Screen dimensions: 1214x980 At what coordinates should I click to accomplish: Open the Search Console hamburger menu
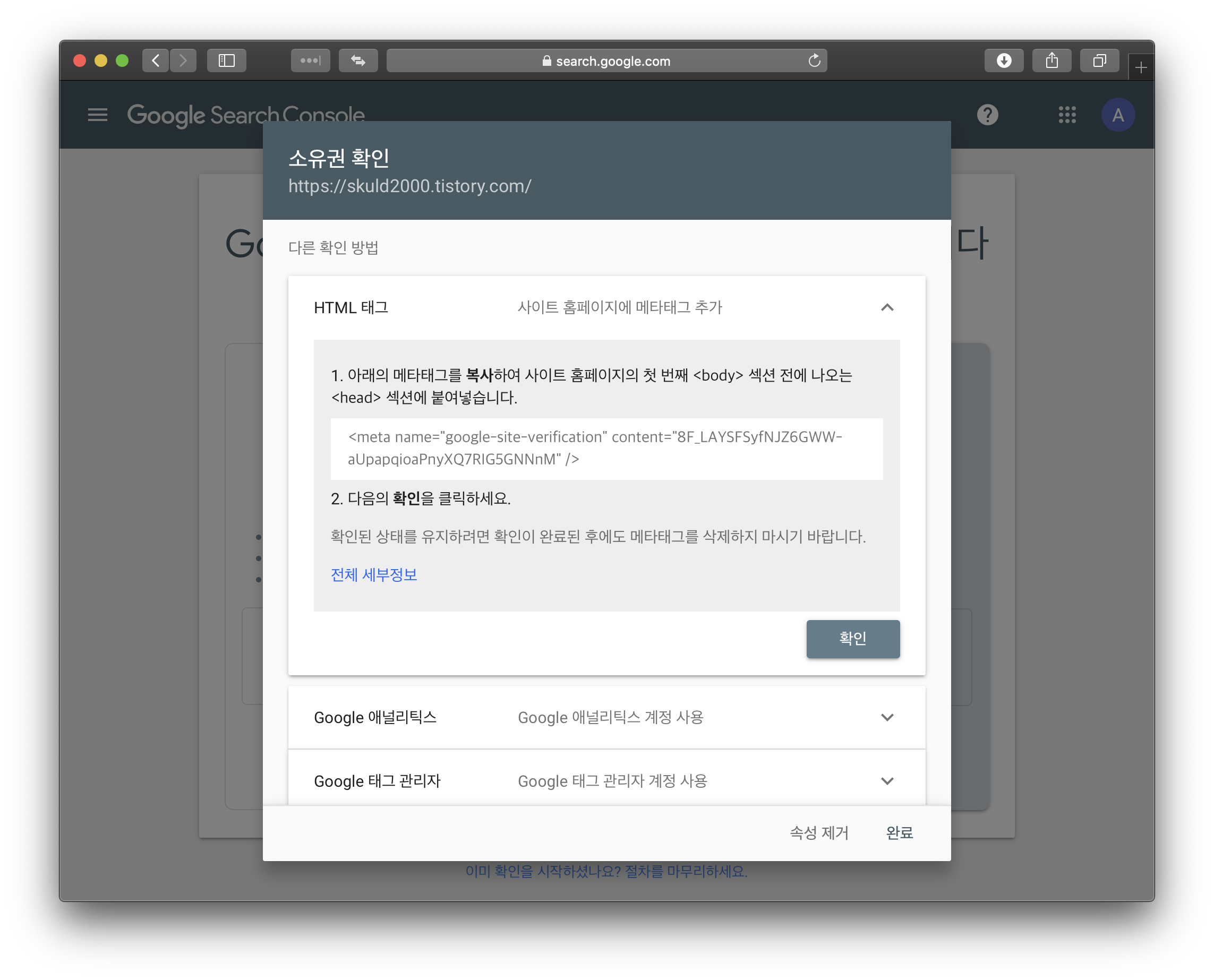(98, 115)
